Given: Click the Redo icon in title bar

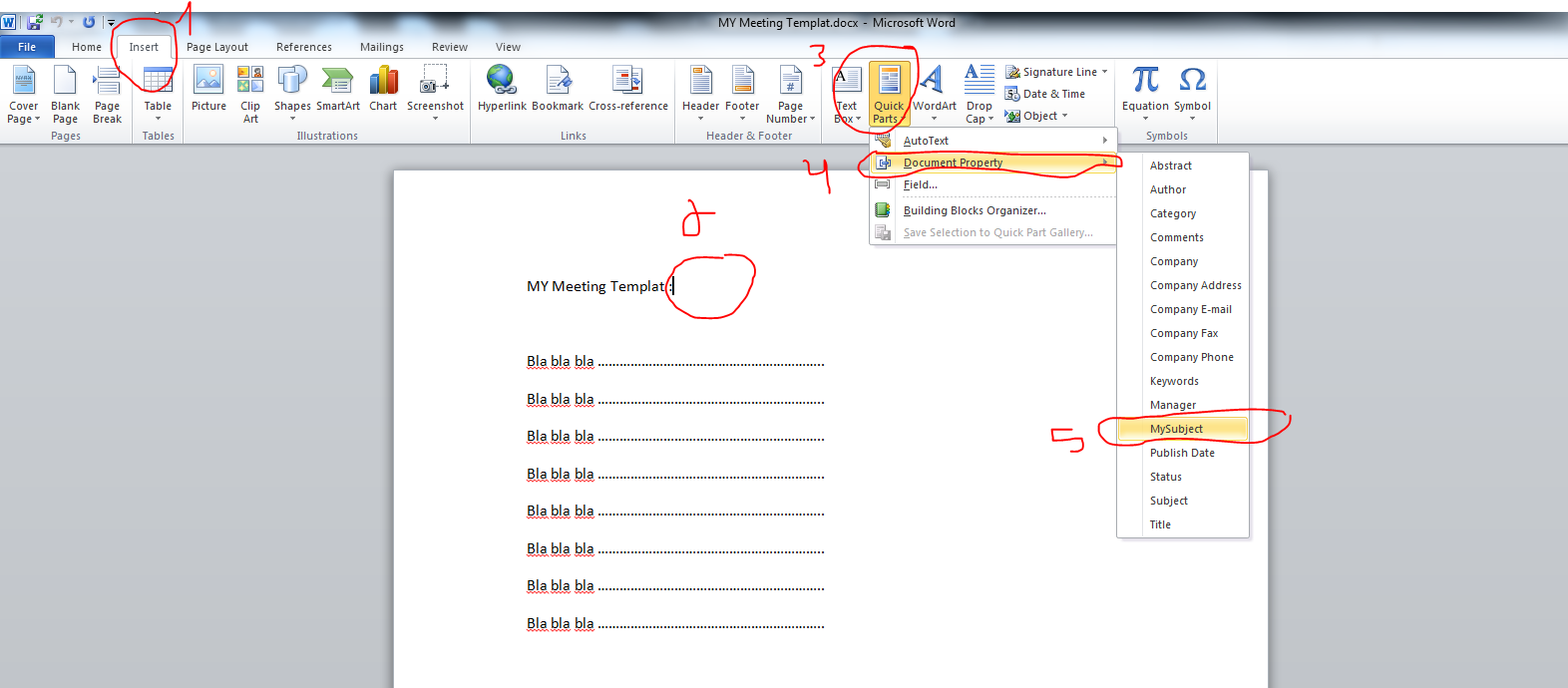Looking at the screenshot, I should (x=89, y=22).
